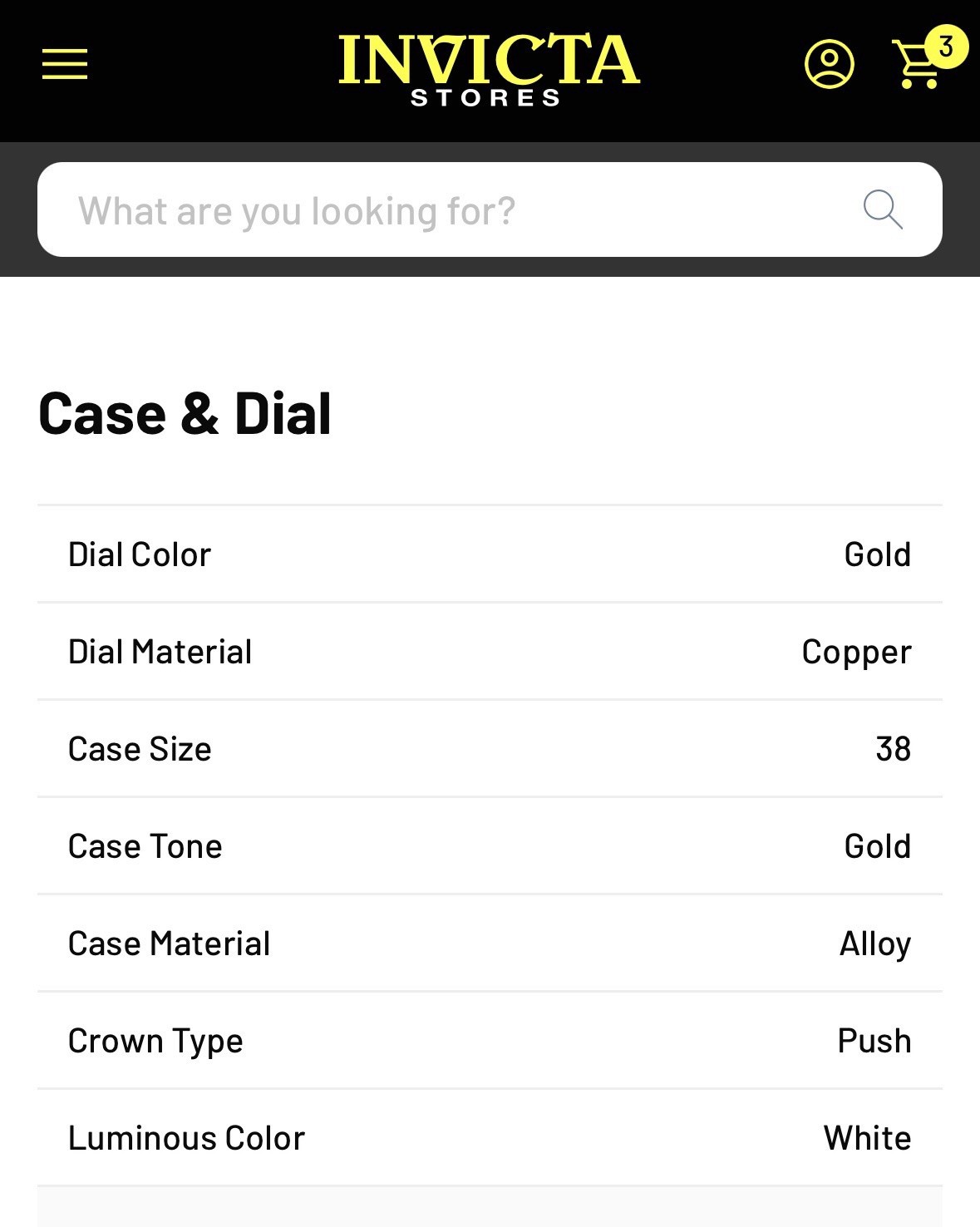This screenshot has height=1227, width=980.
Task: Select the Case Tone label
Action: click(x=145, y=846)
